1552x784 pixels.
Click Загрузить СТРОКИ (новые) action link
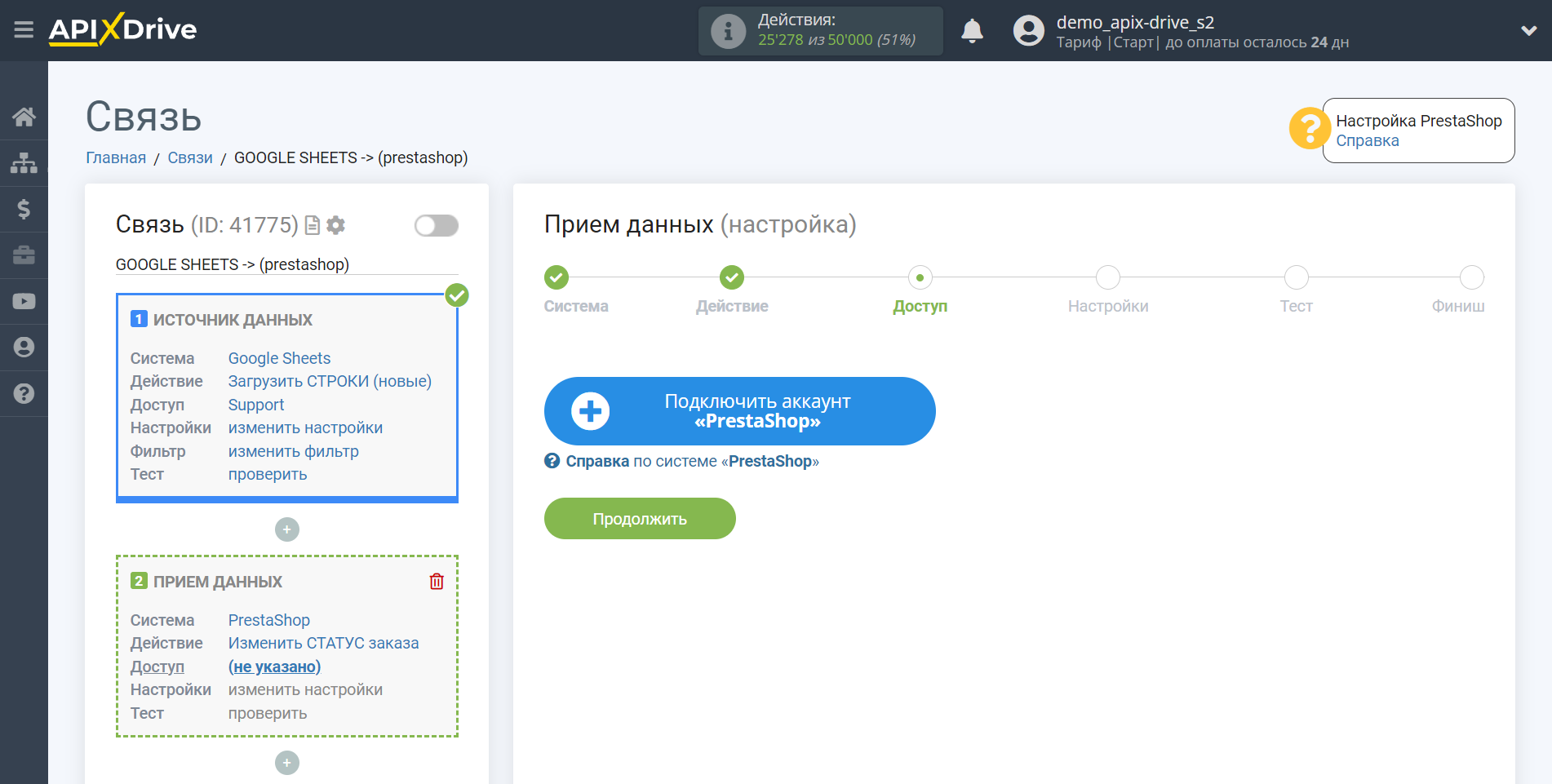coord(330,381)
